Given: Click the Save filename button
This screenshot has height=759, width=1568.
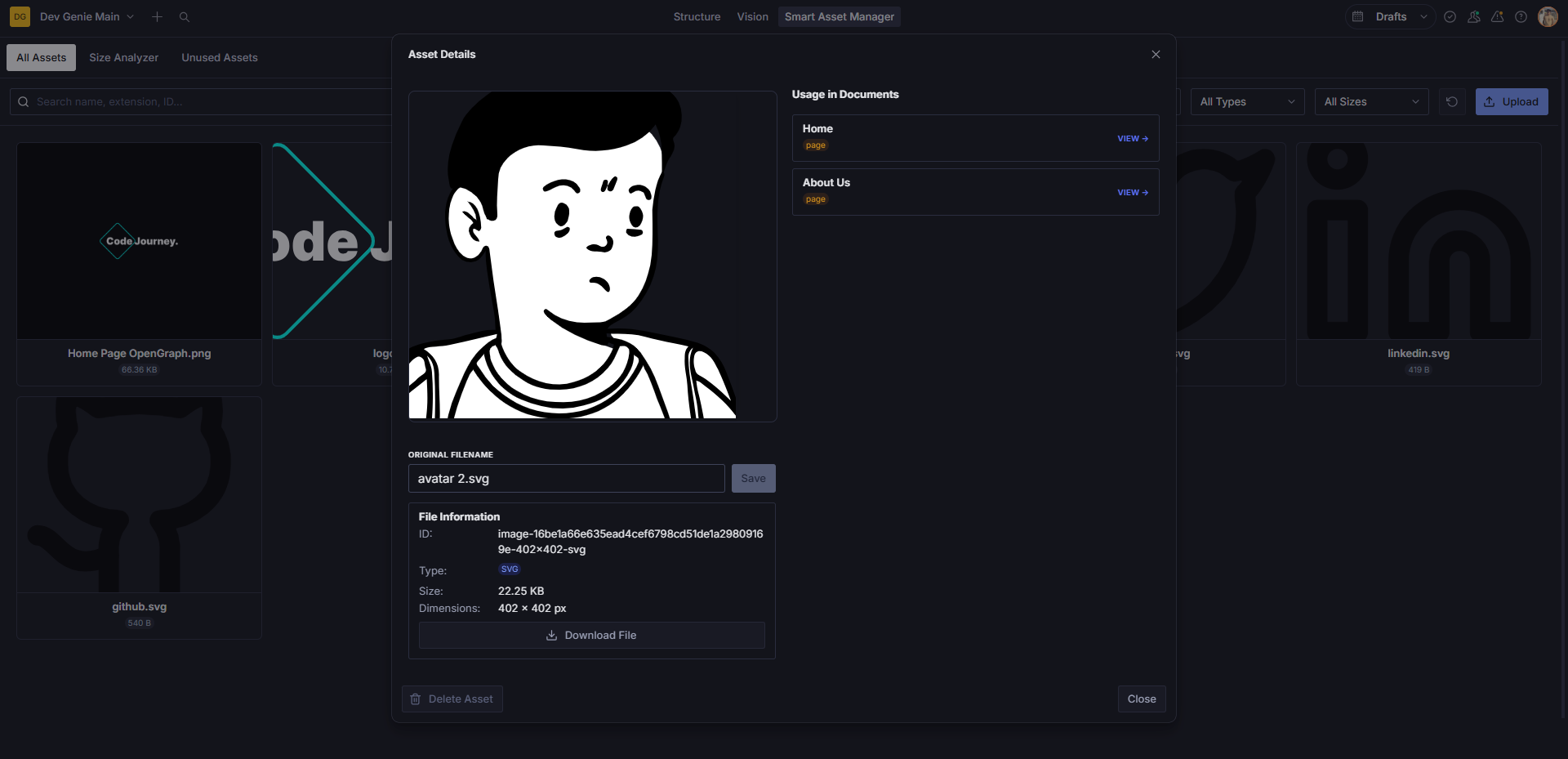Looking at the screenshot, I should coord(753,478).
